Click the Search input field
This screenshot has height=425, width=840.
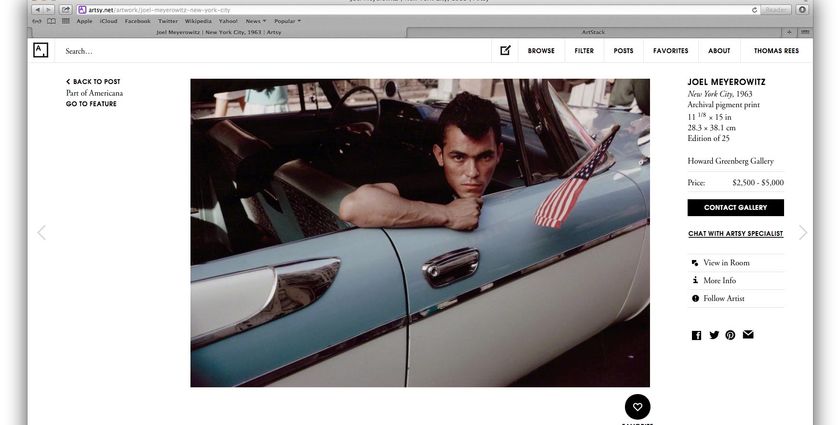(273, 51)
